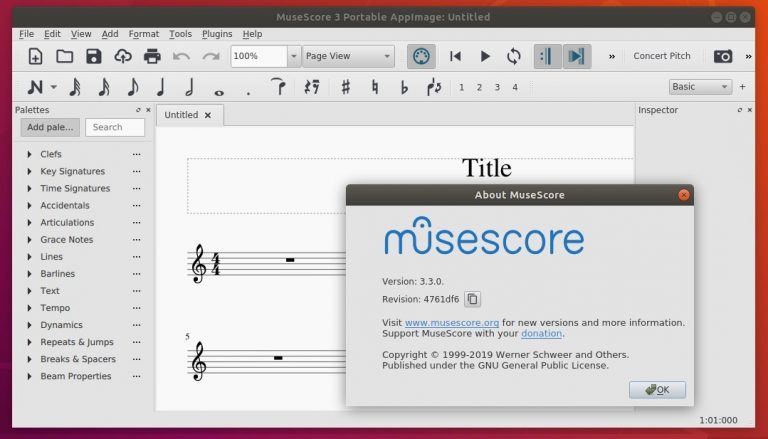The image size is (768, 439).
Task: Apply the sharp accidental
Action: pyautogui.click(x=346, y=87)
